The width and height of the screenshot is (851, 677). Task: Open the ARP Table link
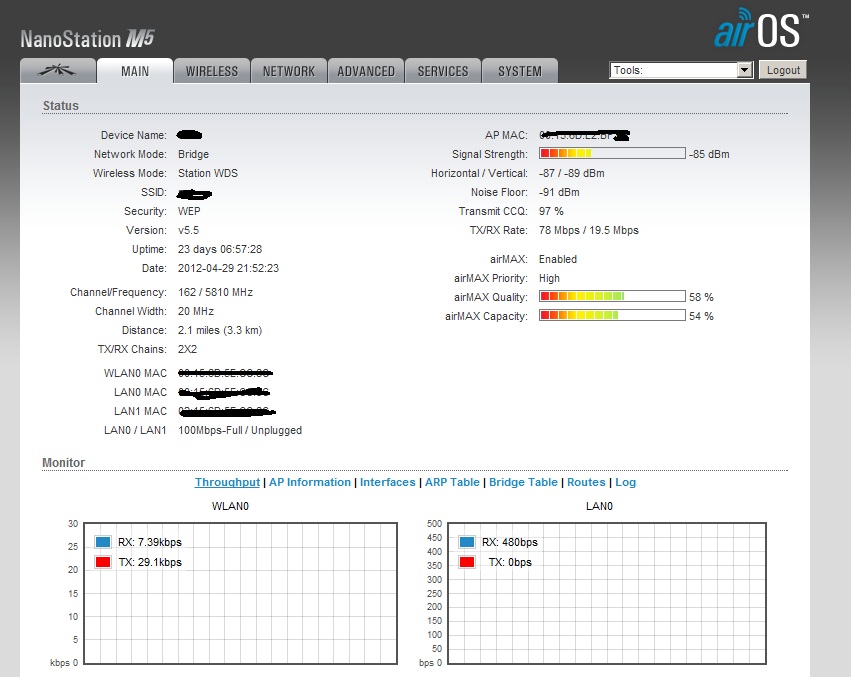pyautogui.click(x=452, y=482)
